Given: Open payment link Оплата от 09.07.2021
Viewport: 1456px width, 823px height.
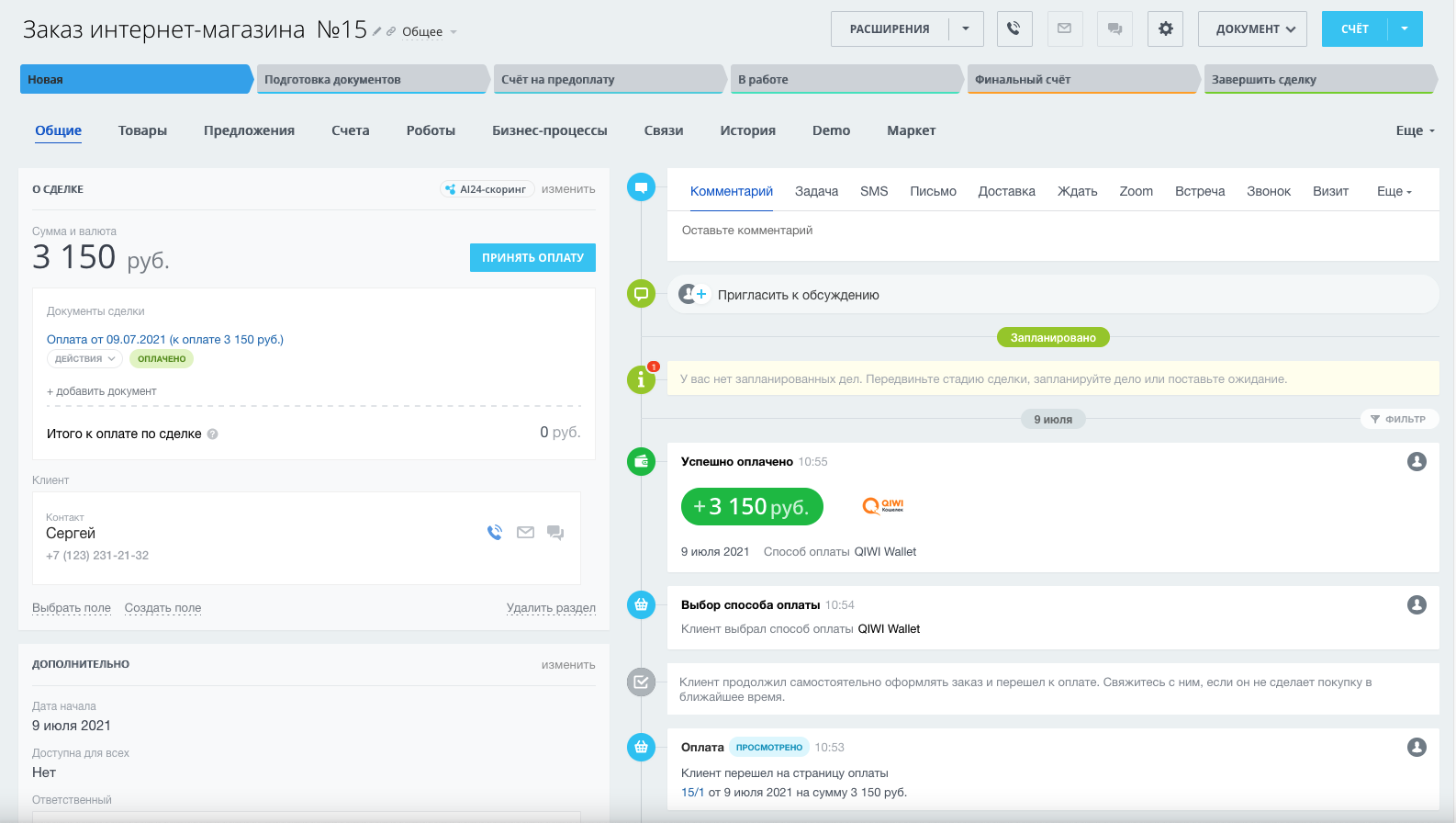Looking at the screenshot, I should [x=165, y=340].
